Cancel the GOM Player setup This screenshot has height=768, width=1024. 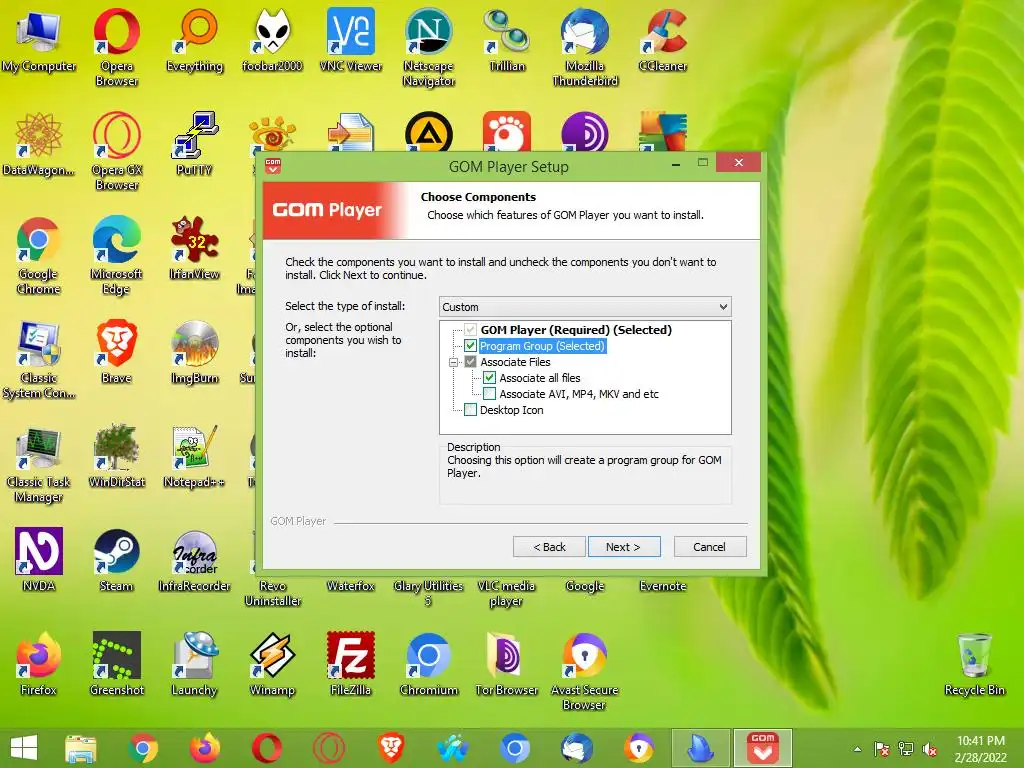(710, 547)
